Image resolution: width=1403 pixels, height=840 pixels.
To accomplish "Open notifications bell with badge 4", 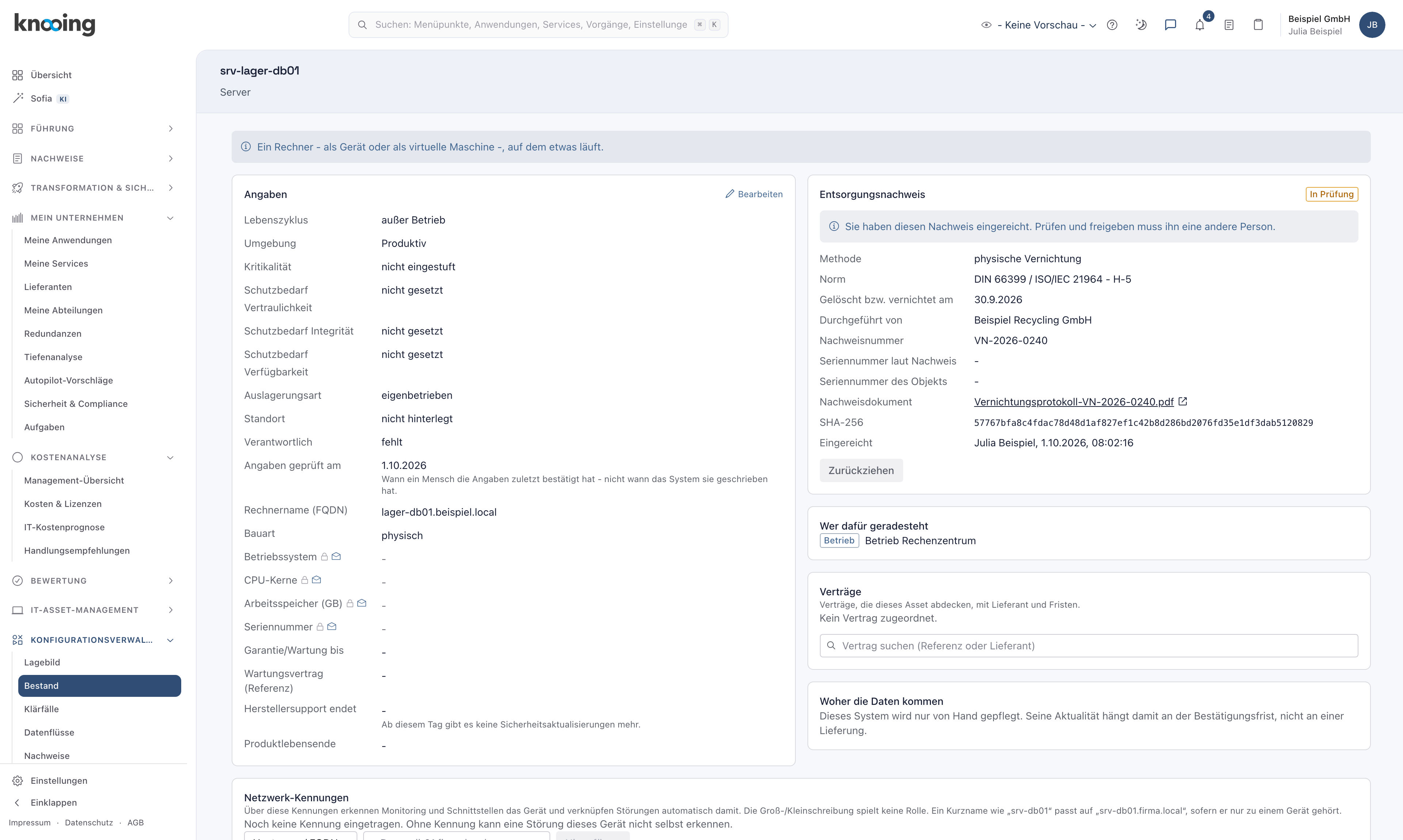I will [x=1200, y=25].
